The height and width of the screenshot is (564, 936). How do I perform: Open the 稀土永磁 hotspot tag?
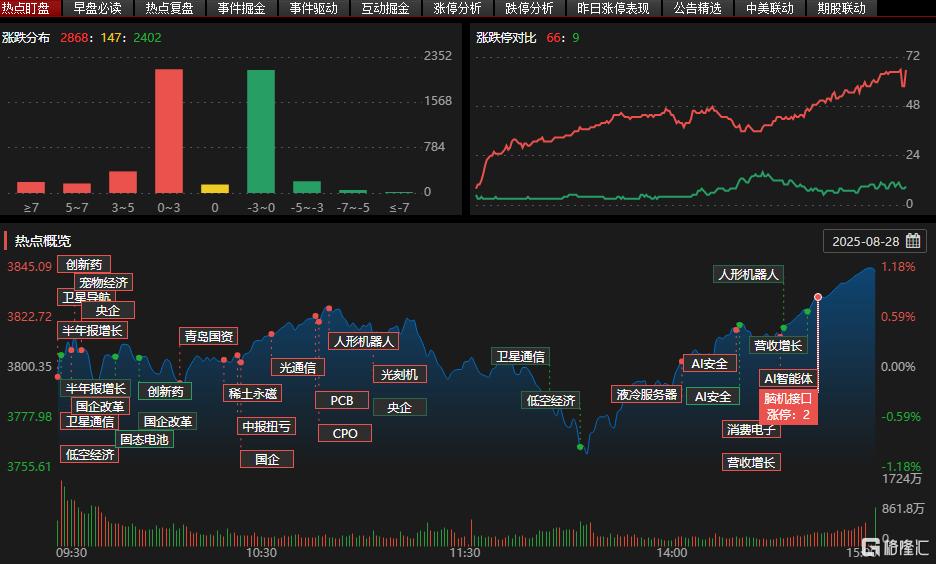tap(251, 393)
